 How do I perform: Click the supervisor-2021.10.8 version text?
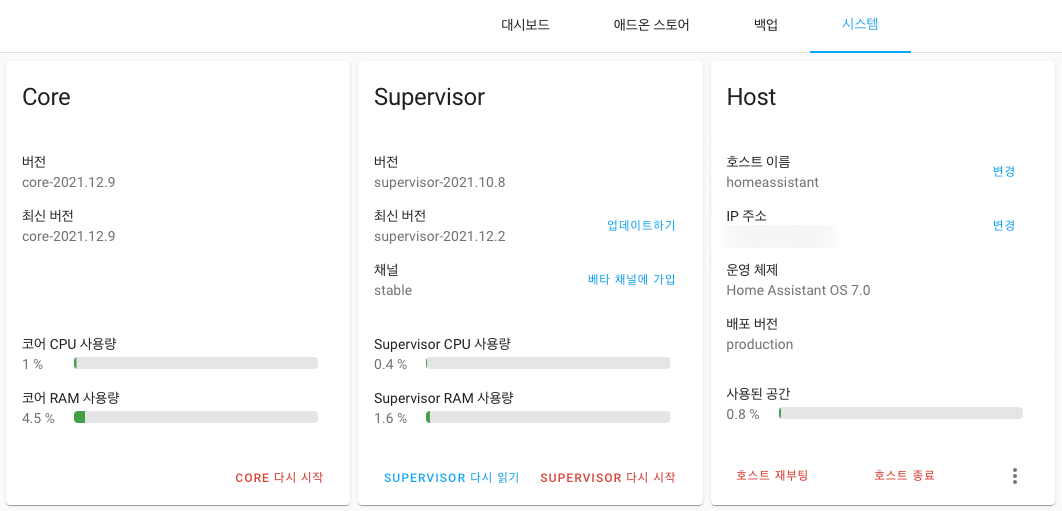(x=440, y=182)
